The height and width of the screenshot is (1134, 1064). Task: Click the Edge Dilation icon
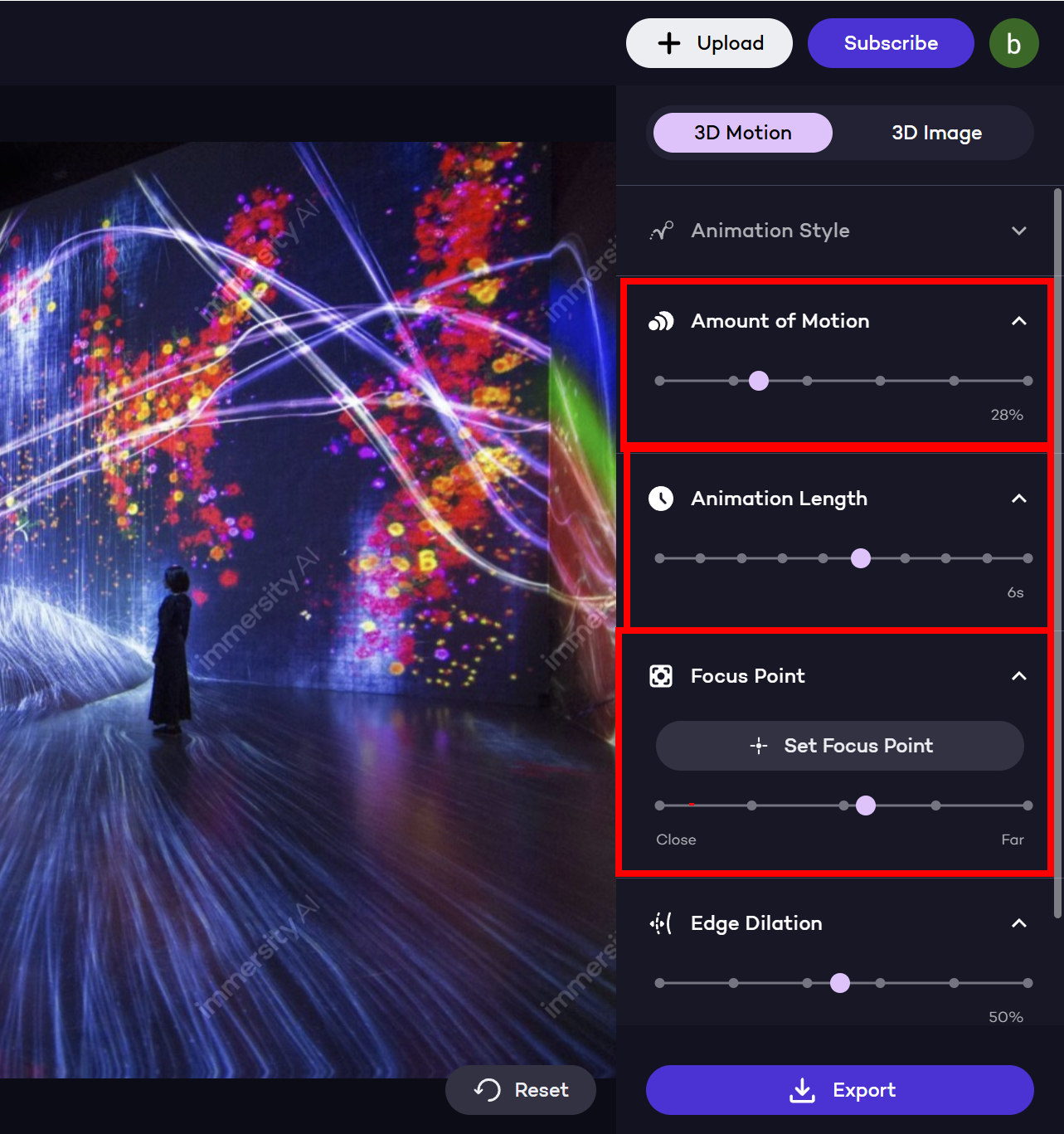tap(661, 923)
